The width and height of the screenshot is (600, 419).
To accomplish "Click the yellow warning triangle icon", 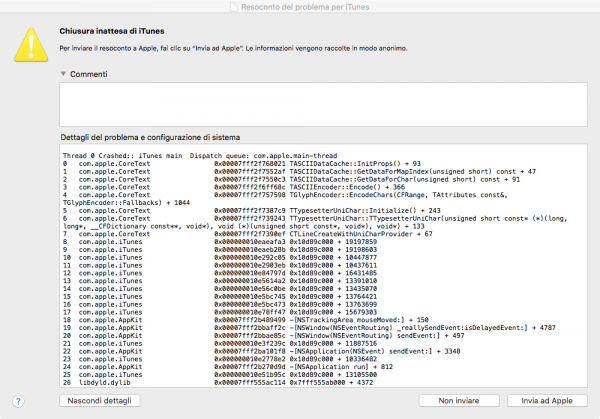I will 30,41.
